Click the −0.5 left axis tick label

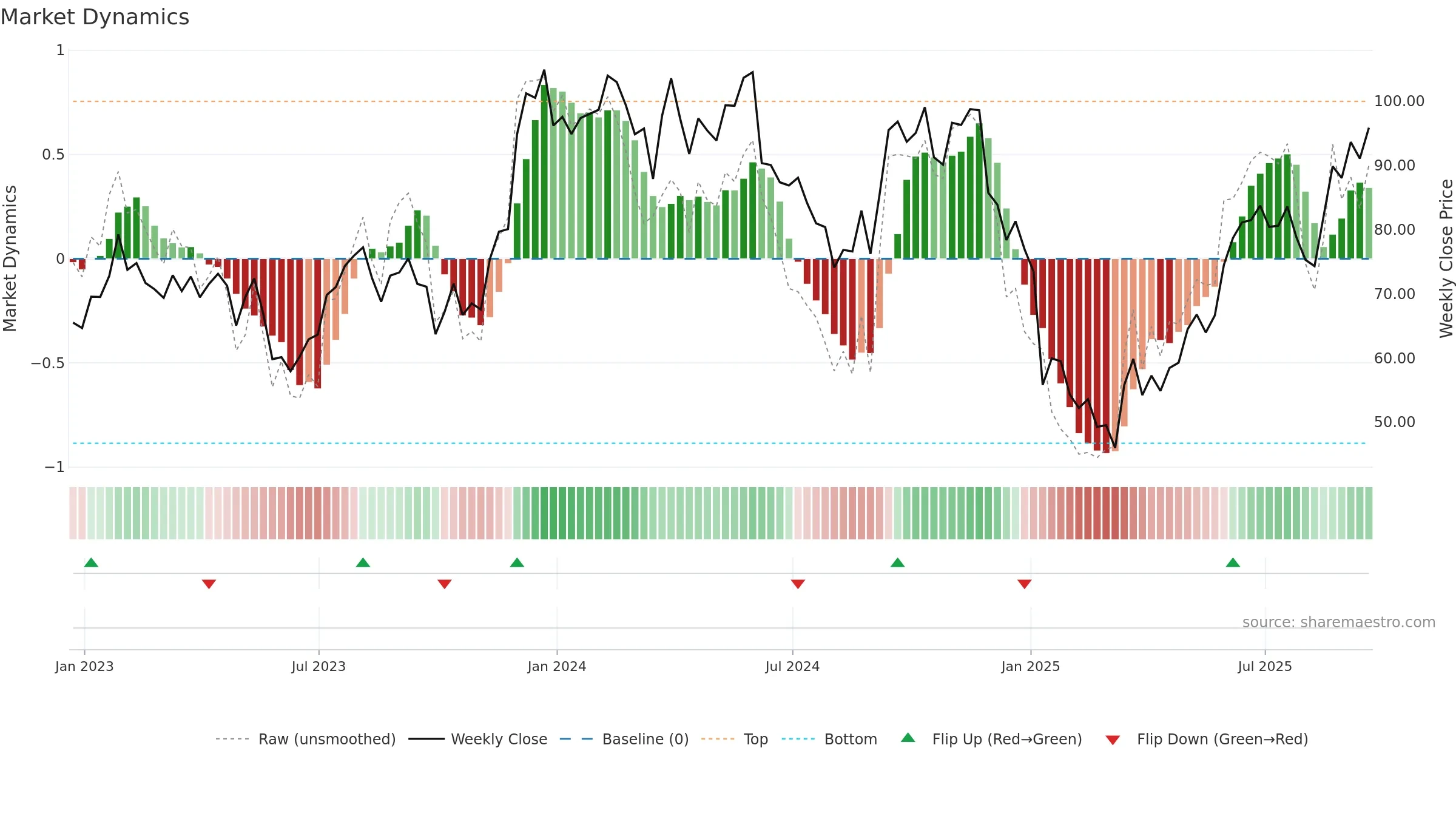pos(48,363)
